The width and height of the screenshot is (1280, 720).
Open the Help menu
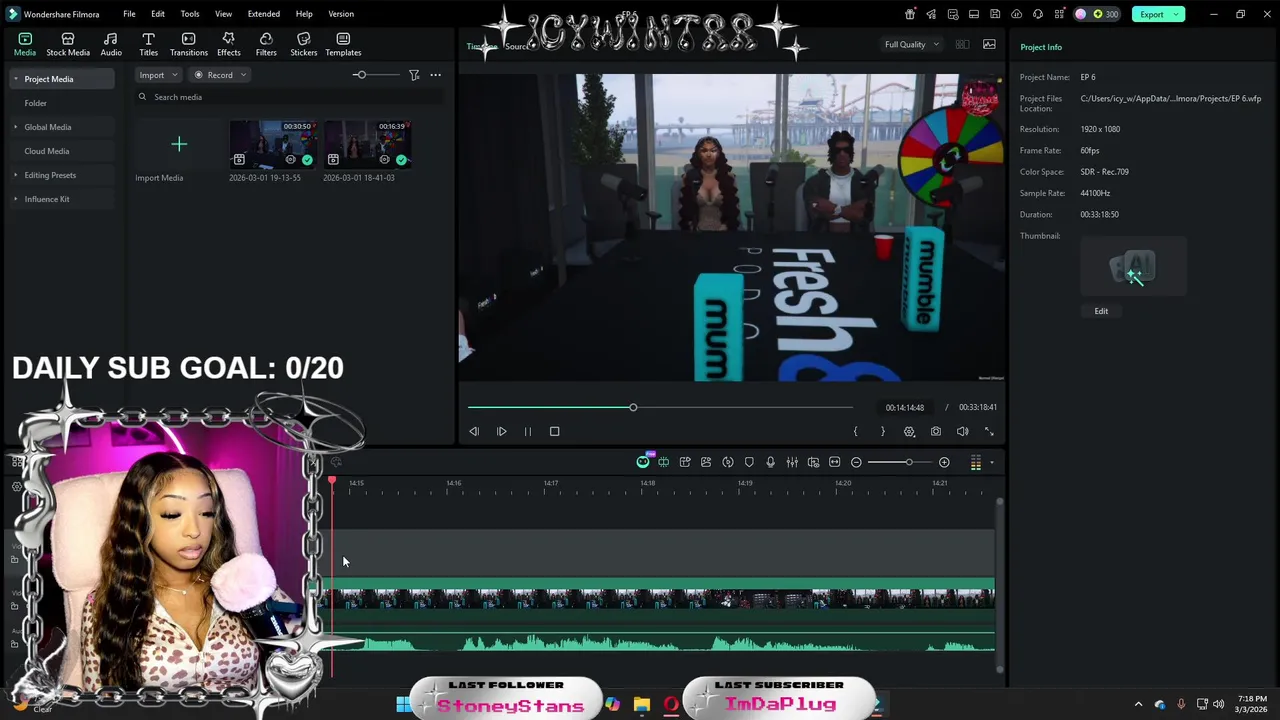304,14
